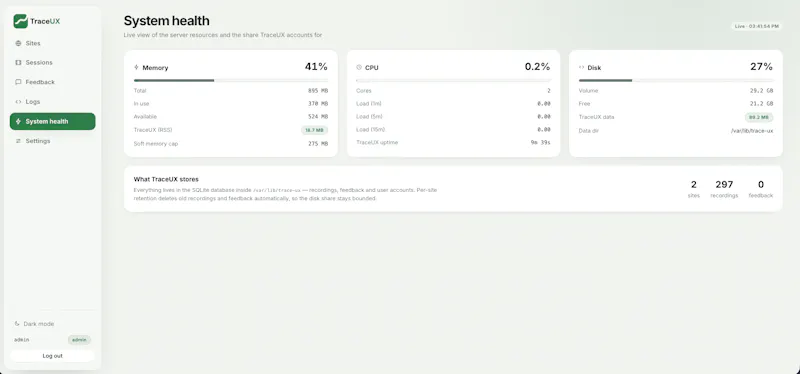Click the 0 feedback counter
800x374 pixels.
coord(761,189)
